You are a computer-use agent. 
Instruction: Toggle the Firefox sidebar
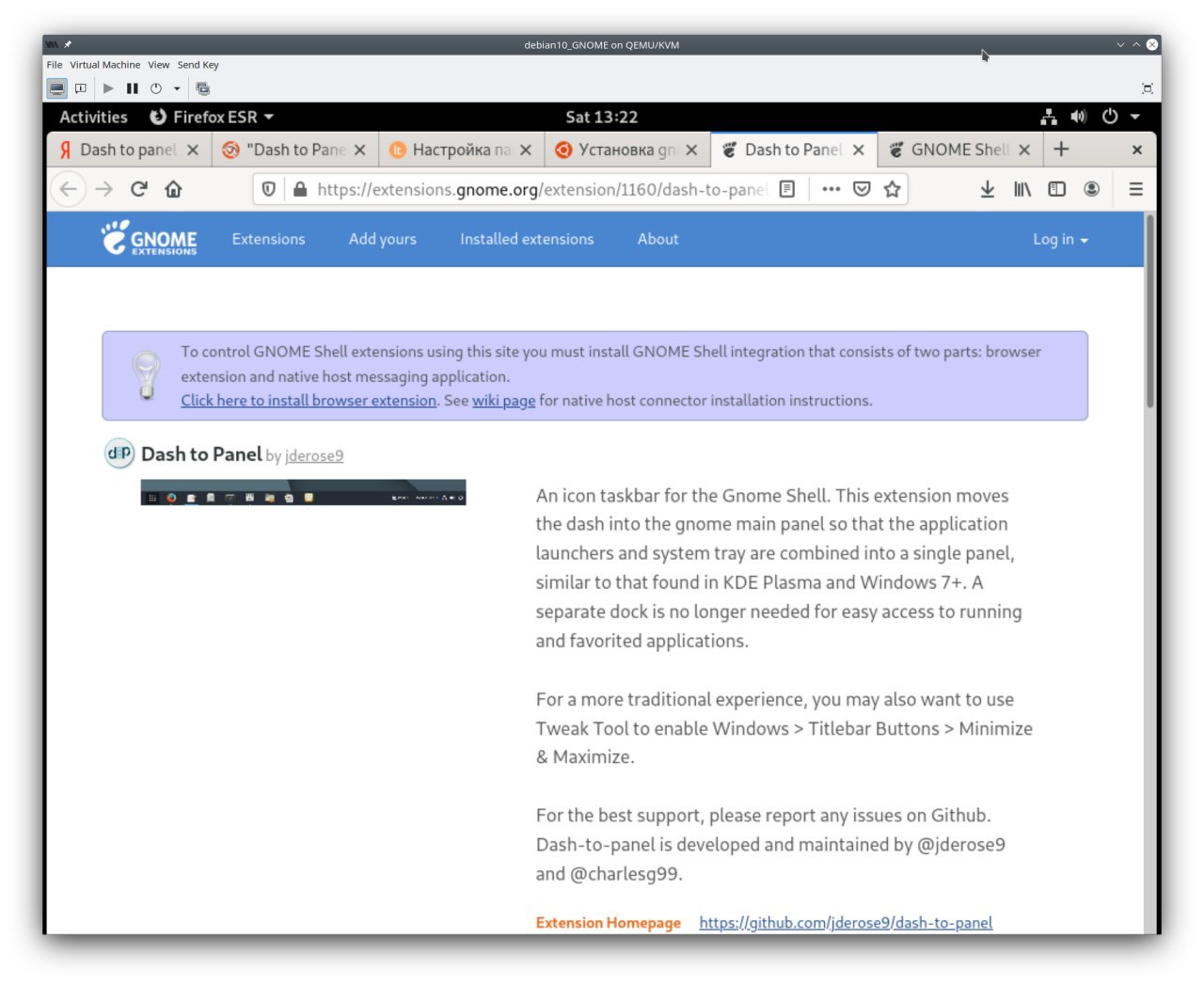pos(1057,189)
